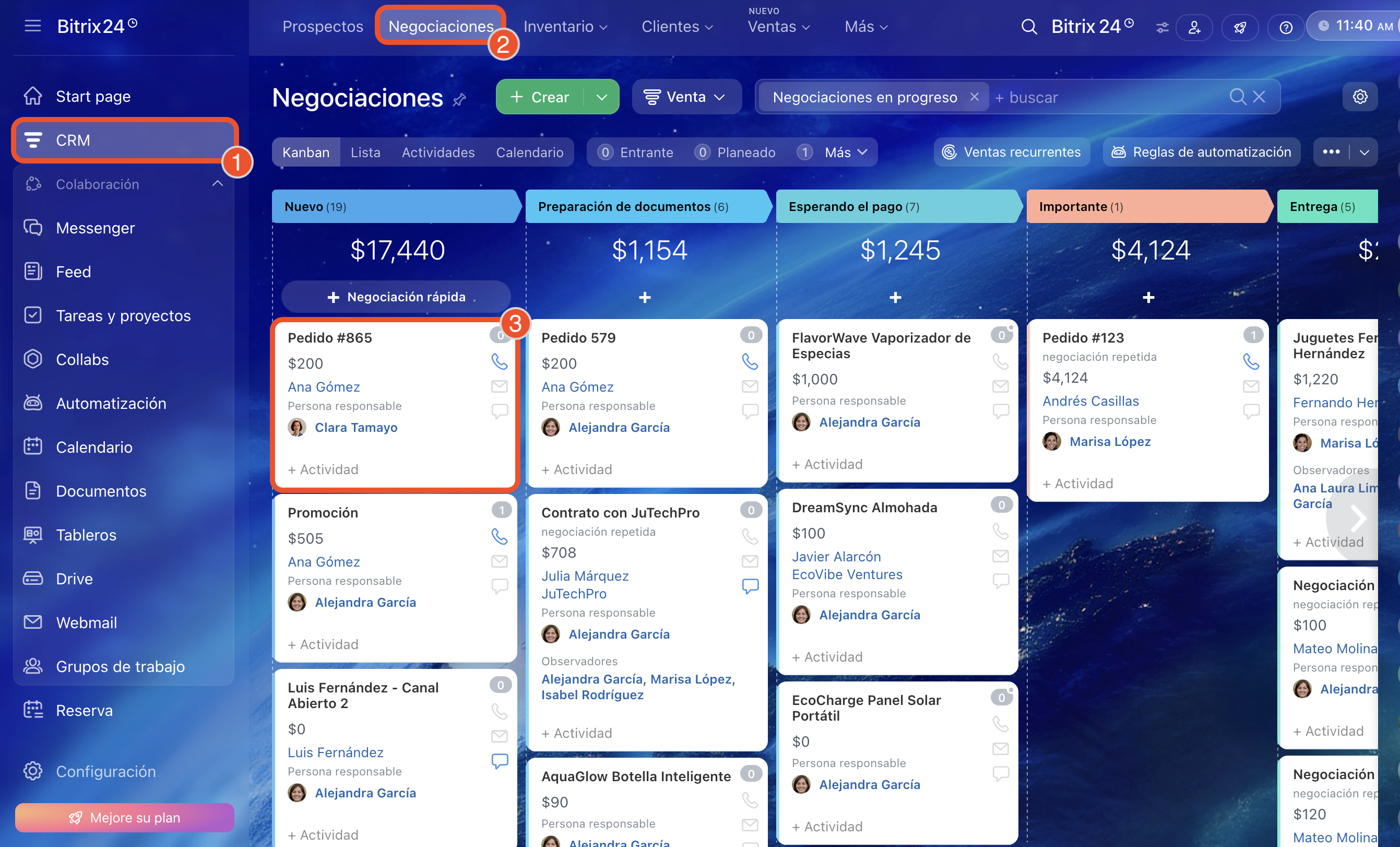The height and width of the screenshot is (847, 1400).
Task: Open Ana Gómez contact on Promoción card
Action: (323, 562)
